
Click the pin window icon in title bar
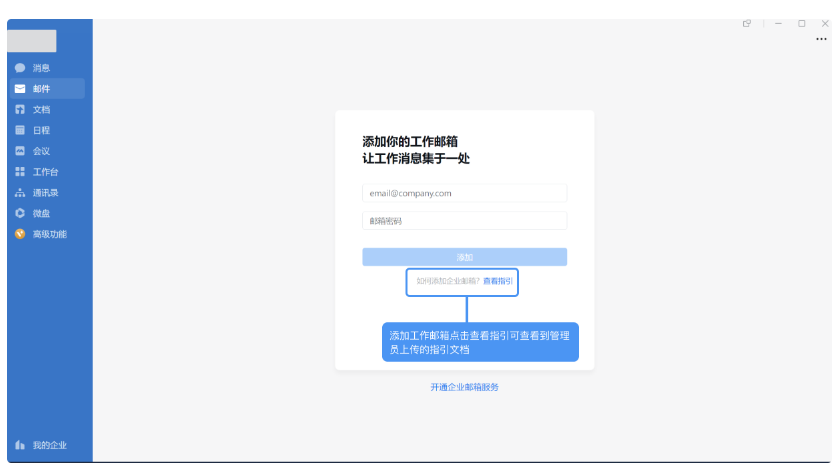[747, 23]
